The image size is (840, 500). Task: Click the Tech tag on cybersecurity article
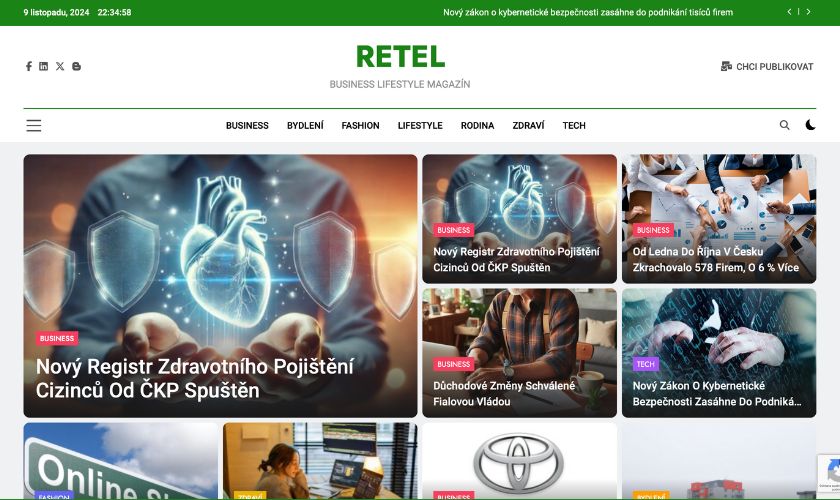coord(646,364)
